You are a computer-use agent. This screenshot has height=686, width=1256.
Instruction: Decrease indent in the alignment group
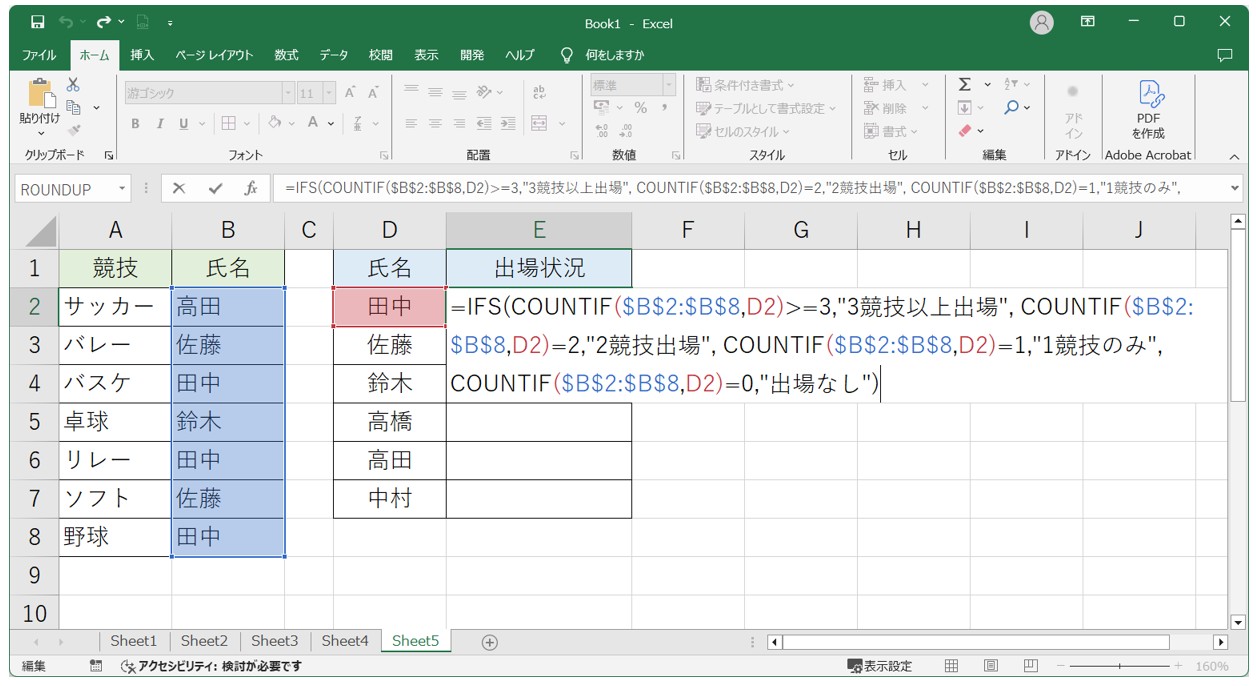484,123
